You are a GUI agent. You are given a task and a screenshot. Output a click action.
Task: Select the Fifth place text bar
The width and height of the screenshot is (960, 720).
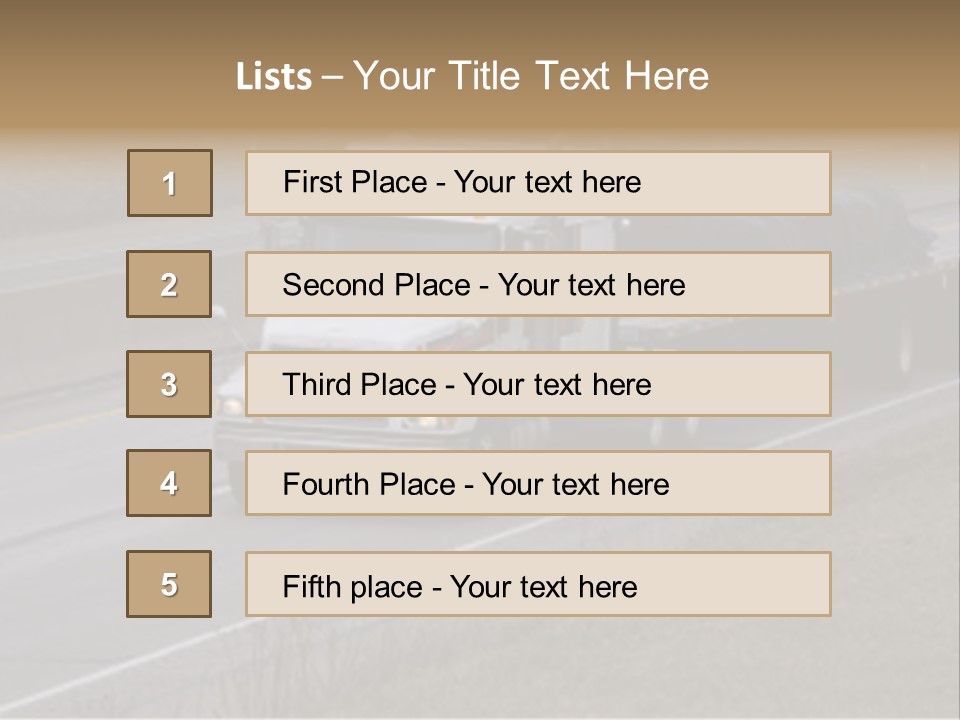(x=538, y=583)
